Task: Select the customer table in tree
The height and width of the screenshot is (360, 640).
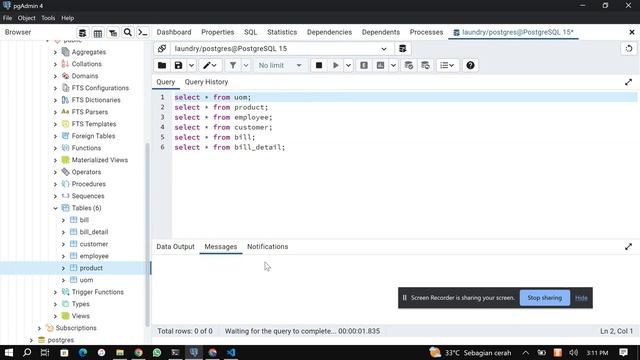Action: [x=94, y=244]
